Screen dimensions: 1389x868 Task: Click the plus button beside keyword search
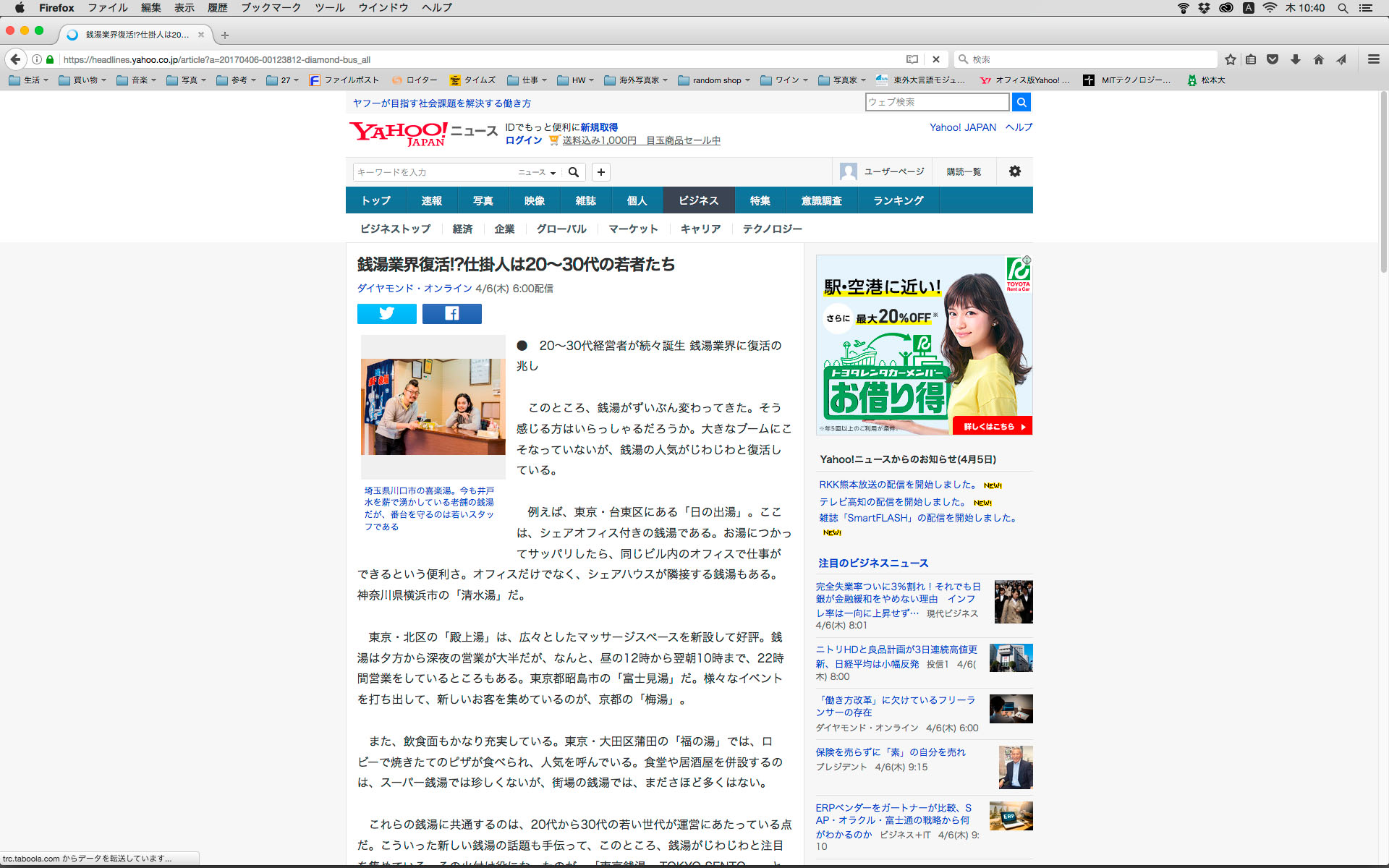(x=600, y=172)
